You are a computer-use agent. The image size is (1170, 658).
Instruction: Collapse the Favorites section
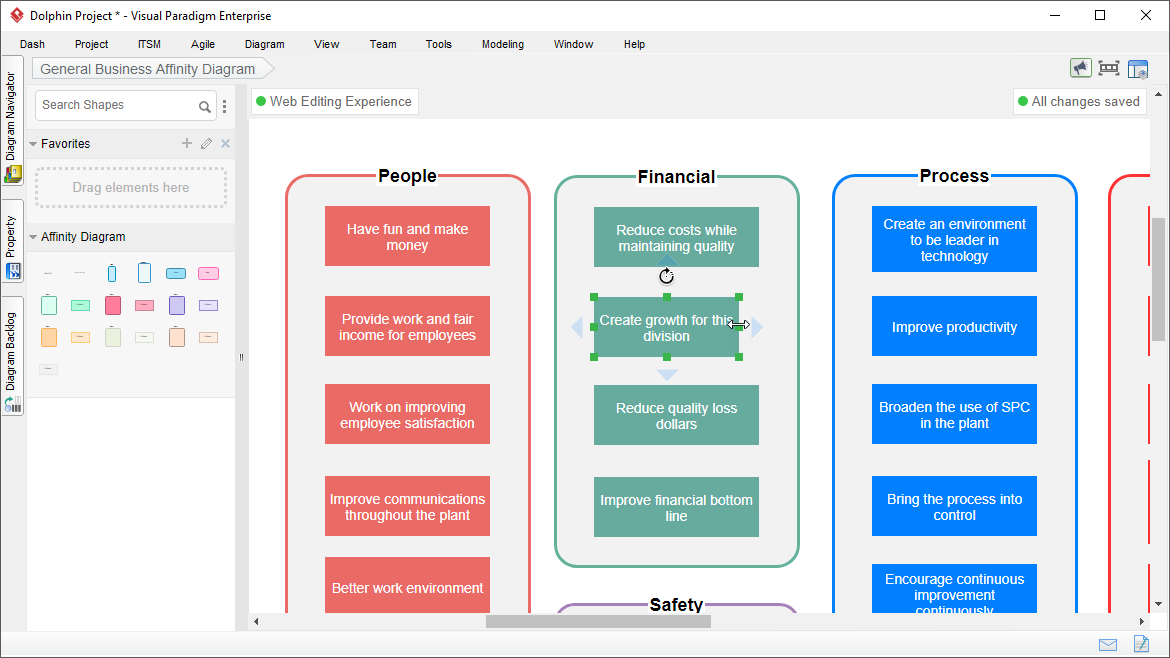pyautogui.click(x=33, y=144)
